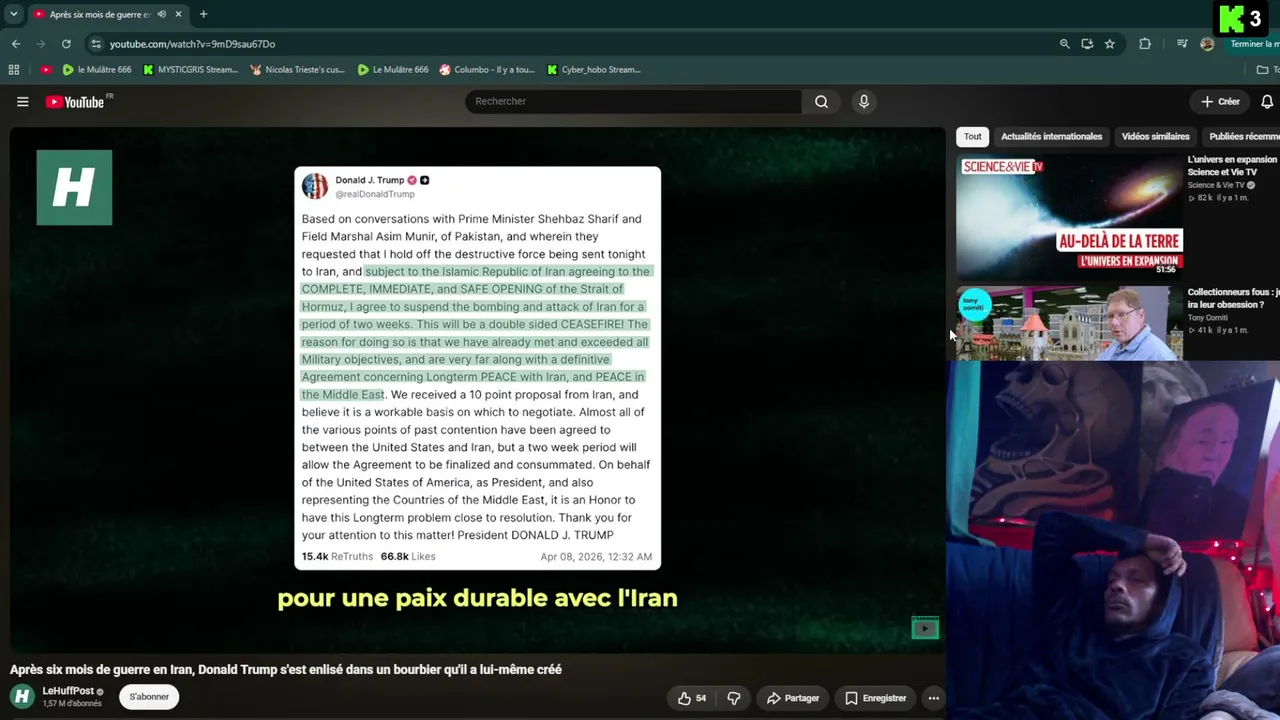Screen dimensions: 1280x720
Task: Open the 'MYSTICGRIS Stream...' bookmark
Action: coord(190,70)
